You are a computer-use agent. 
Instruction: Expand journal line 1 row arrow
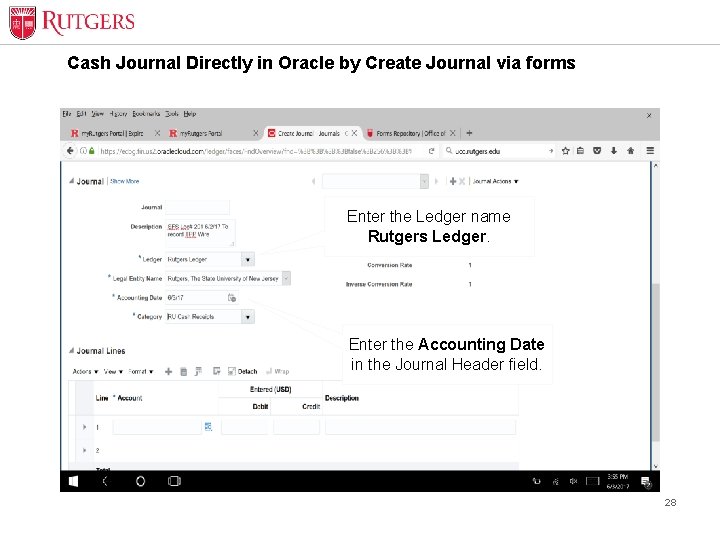click(x=84, y=427)
